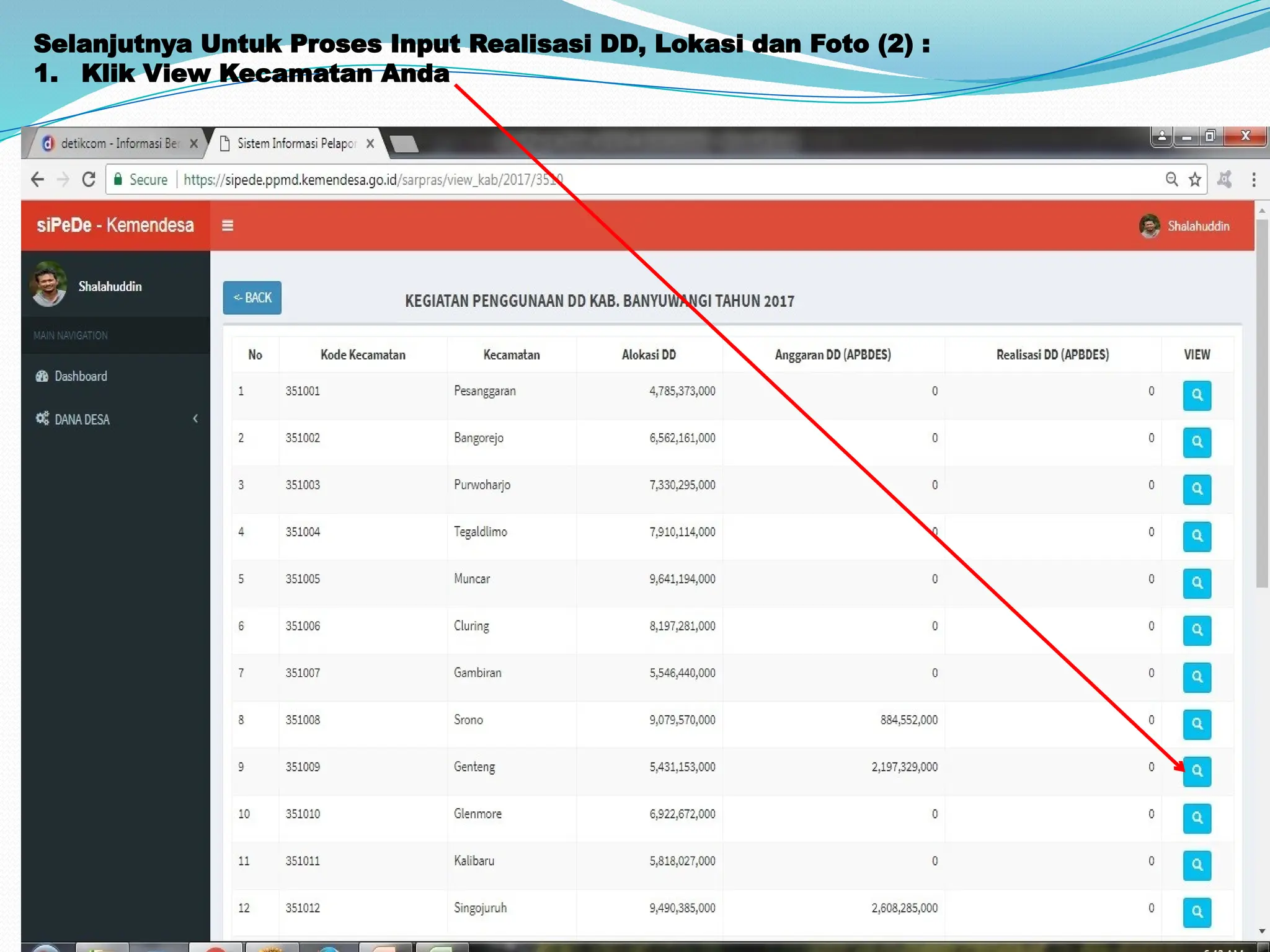Open Shalahuddin user menu in header
This screenshot has height=952, width=1270.
pyautogui.click(x=1186, y=226)
